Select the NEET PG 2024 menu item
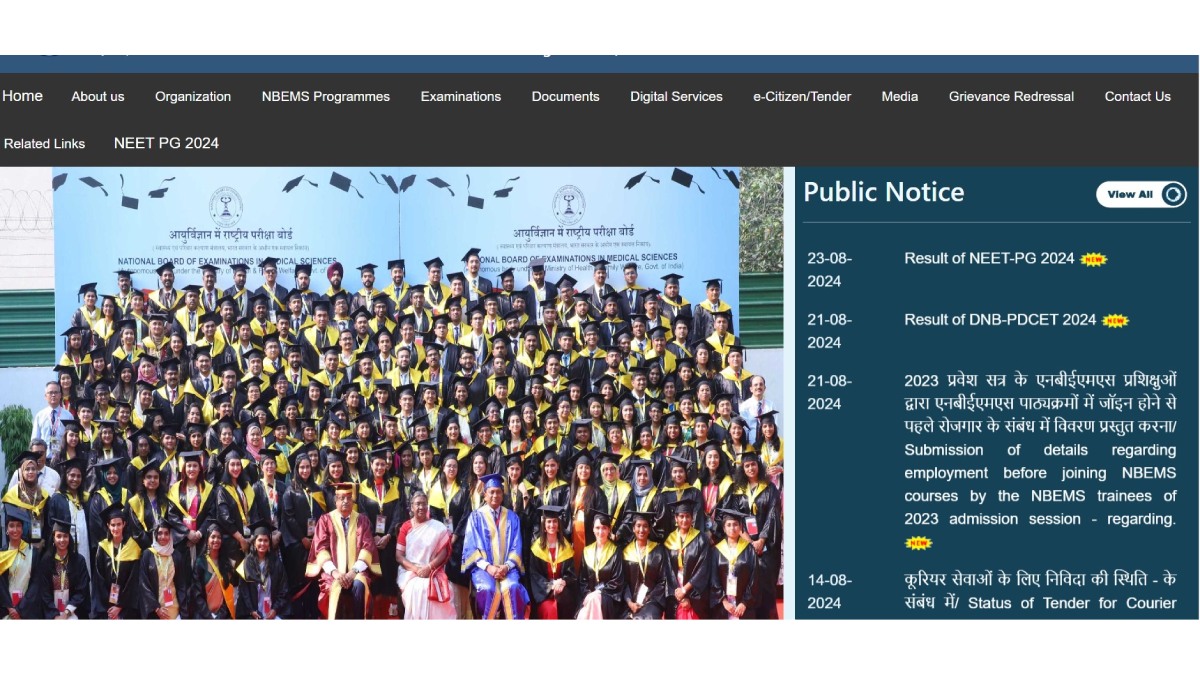The width and height of the screenshot is (1200, 675). tap(166, 143)
